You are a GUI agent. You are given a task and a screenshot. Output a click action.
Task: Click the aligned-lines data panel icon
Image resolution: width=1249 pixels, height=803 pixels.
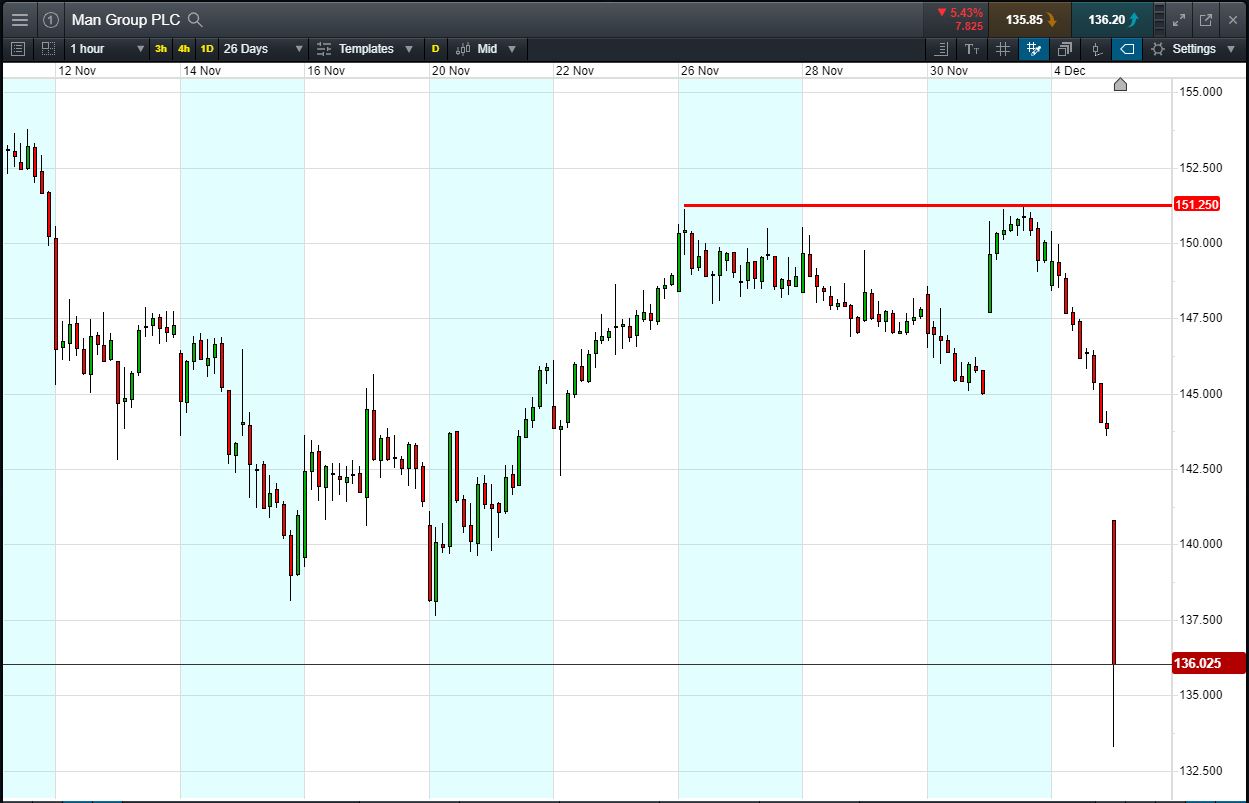[x=941, y=48]
